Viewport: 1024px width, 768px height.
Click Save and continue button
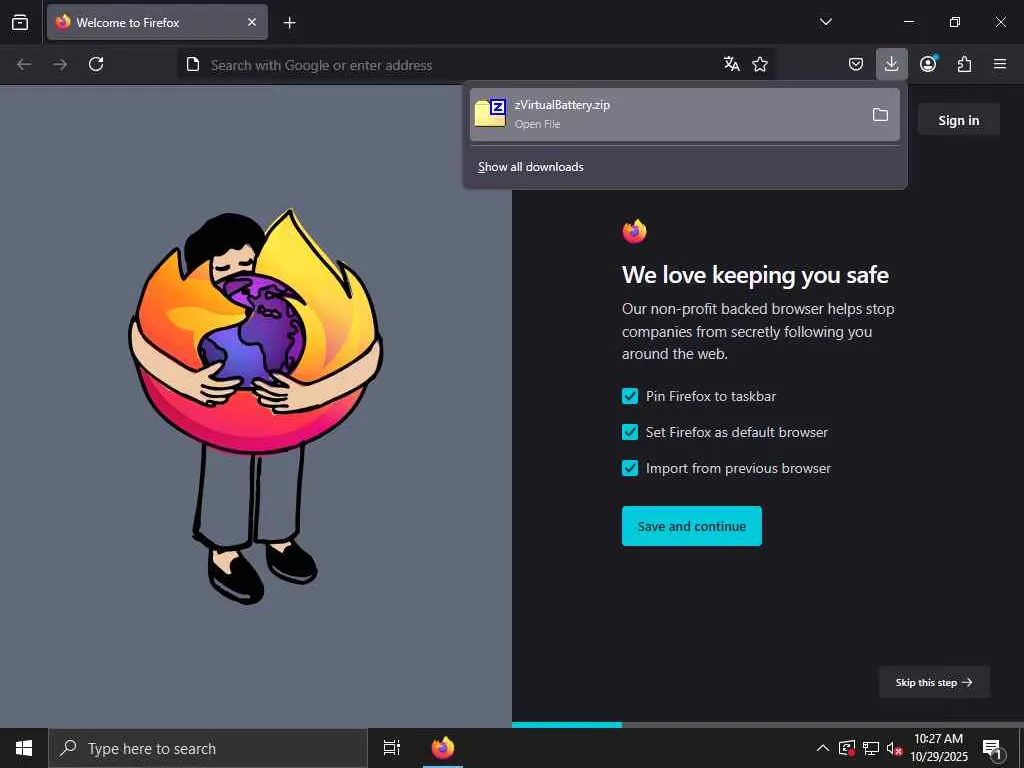692,526
